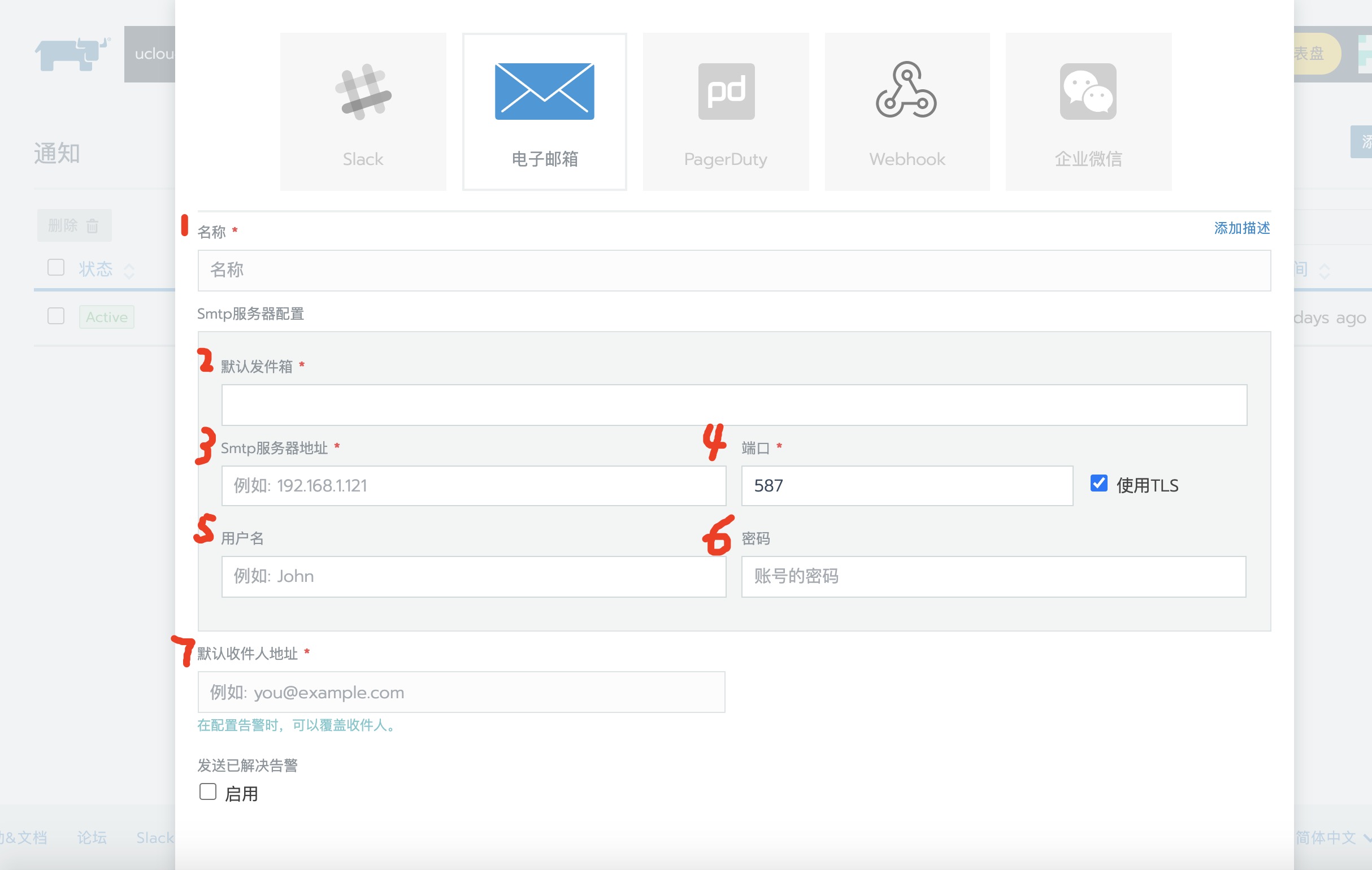Click inside the 名称 name field
1372x870 pixels.
tap(734, 271)
